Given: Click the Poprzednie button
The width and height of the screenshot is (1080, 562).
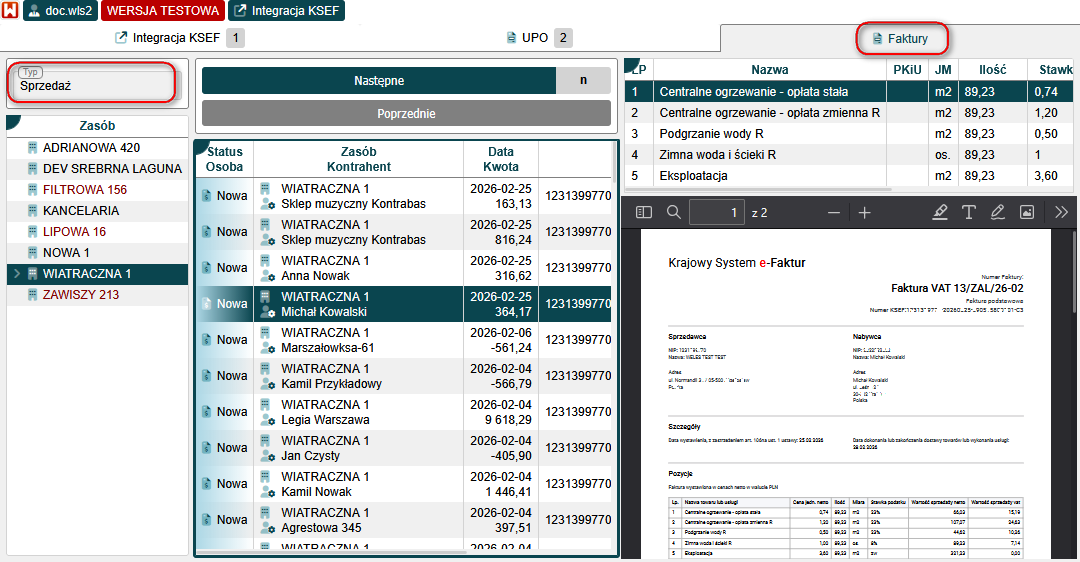Looking at the screenshot, I should 406,113.
